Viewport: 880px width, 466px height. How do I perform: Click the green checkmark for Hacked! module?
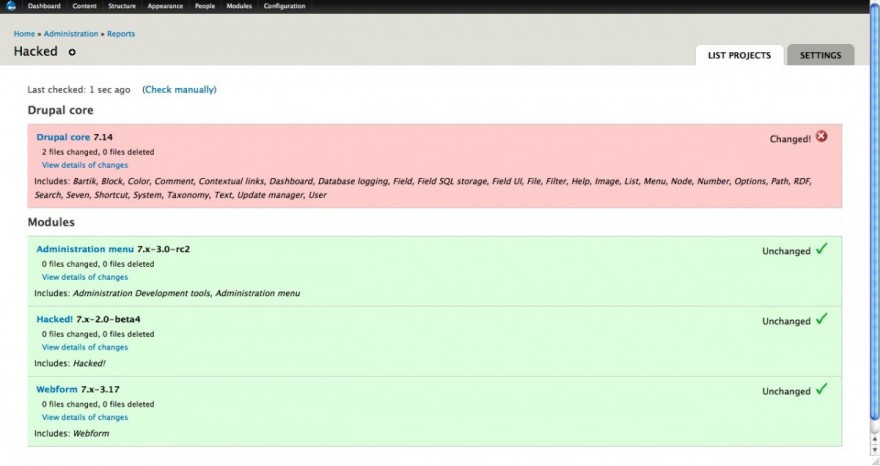821,319
